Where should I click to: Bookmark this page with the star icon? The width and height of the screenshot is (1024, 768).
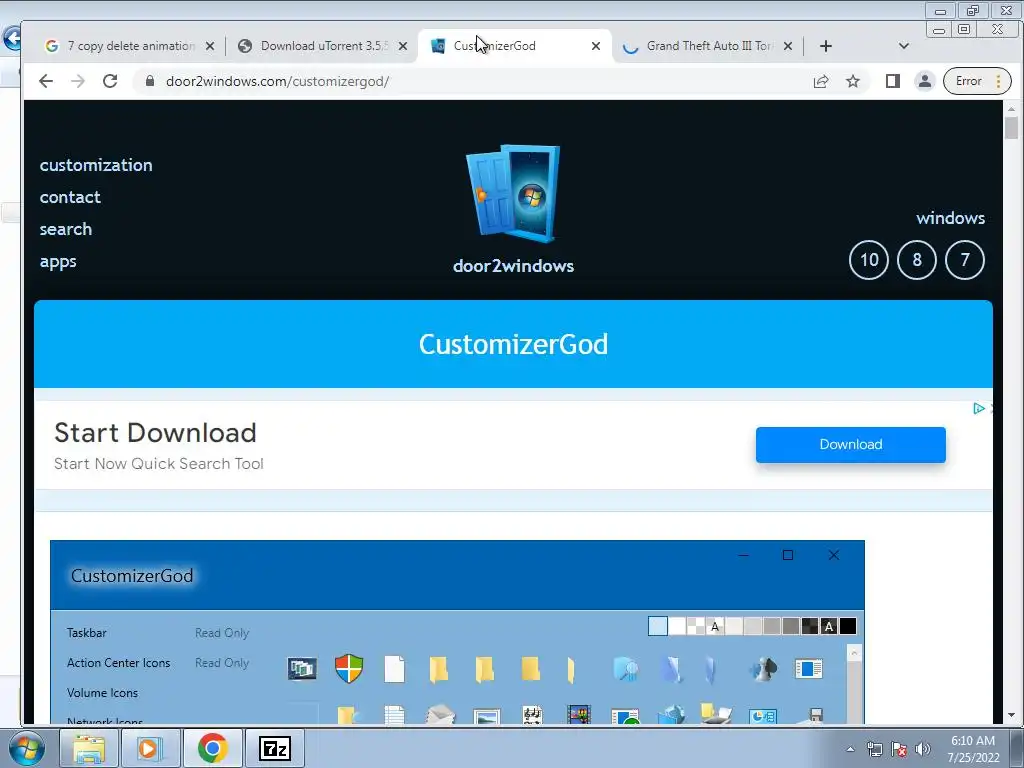click(x=852, y=81)
